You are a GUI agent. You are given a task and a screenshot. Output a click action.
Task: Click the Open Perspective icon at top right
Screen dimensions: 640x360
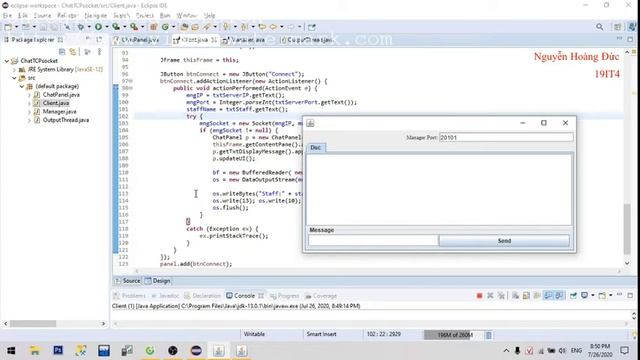(x=618, y=27)
